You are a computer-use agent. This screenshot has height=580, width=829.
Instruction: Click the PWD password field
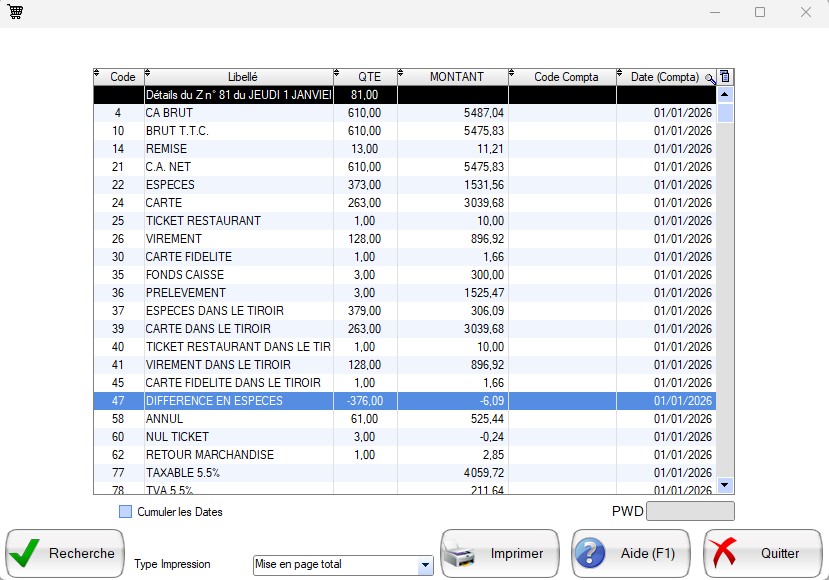(690, 512)
